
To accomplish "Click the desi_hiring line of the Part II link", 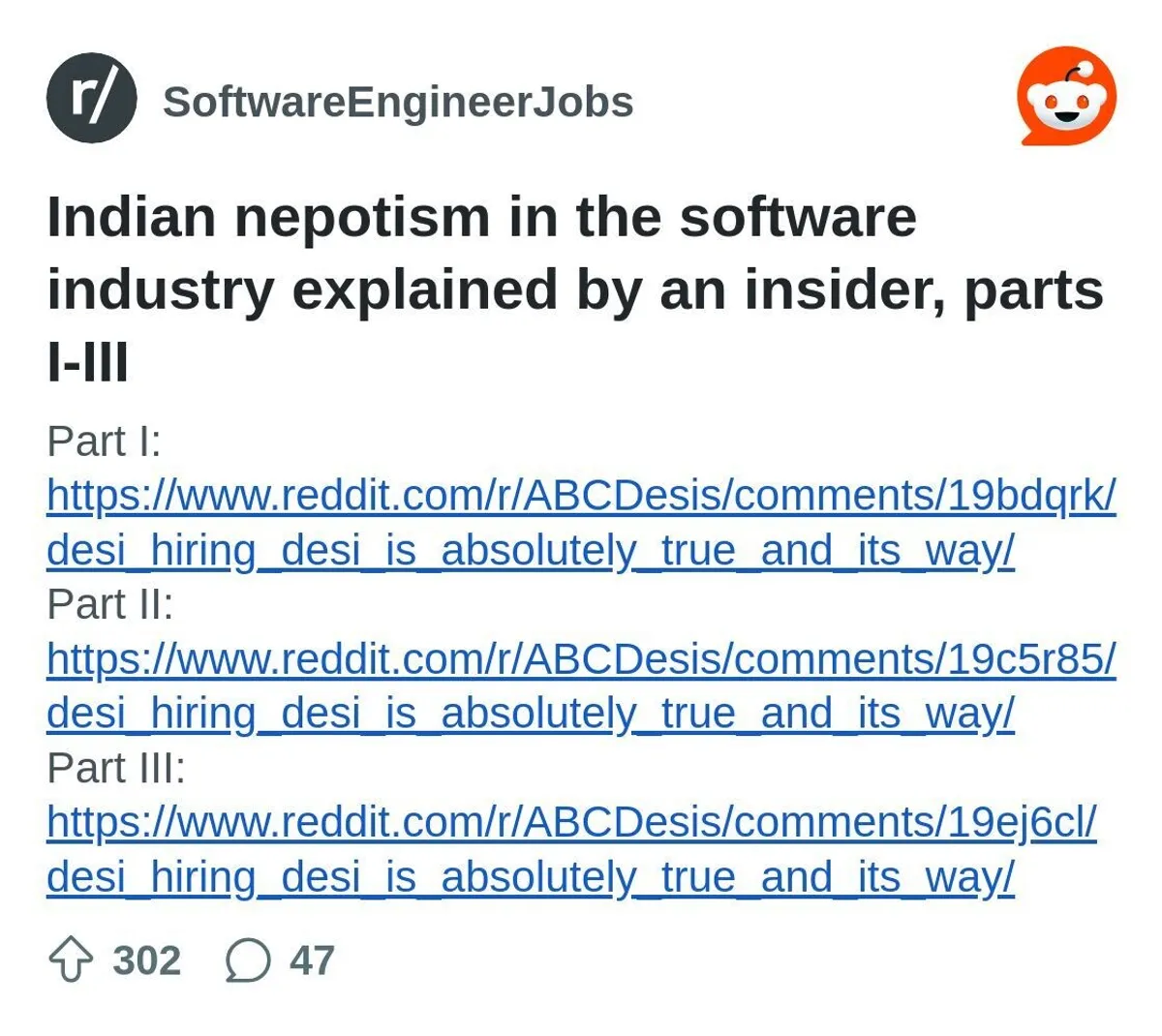I will coord(529,714).
